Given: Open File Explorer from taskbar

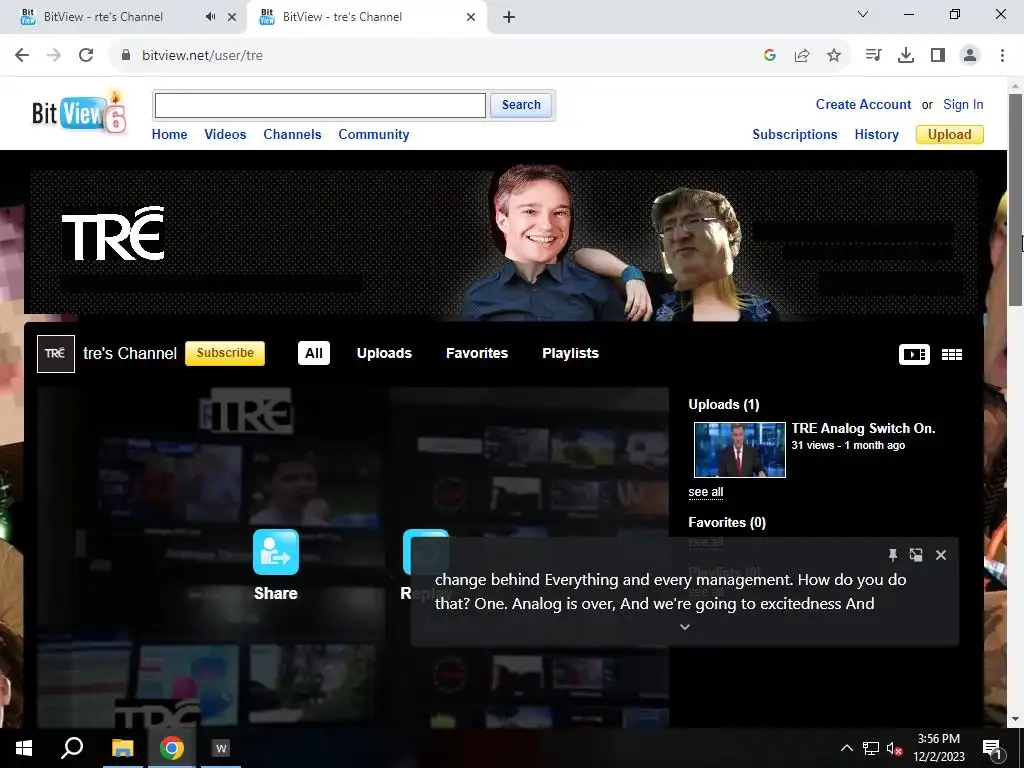Looking at the screenshot, I should click(122, 748).
